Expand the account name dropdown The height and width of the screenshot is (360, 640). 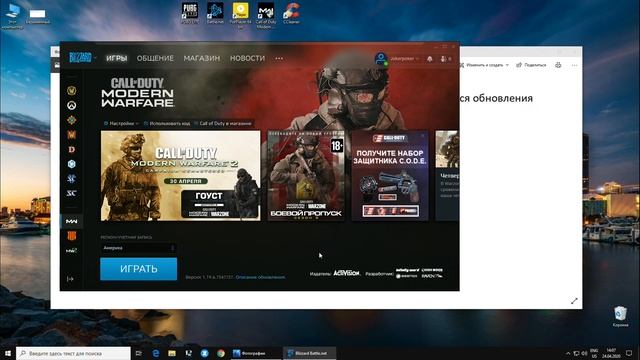coord(404,58)
